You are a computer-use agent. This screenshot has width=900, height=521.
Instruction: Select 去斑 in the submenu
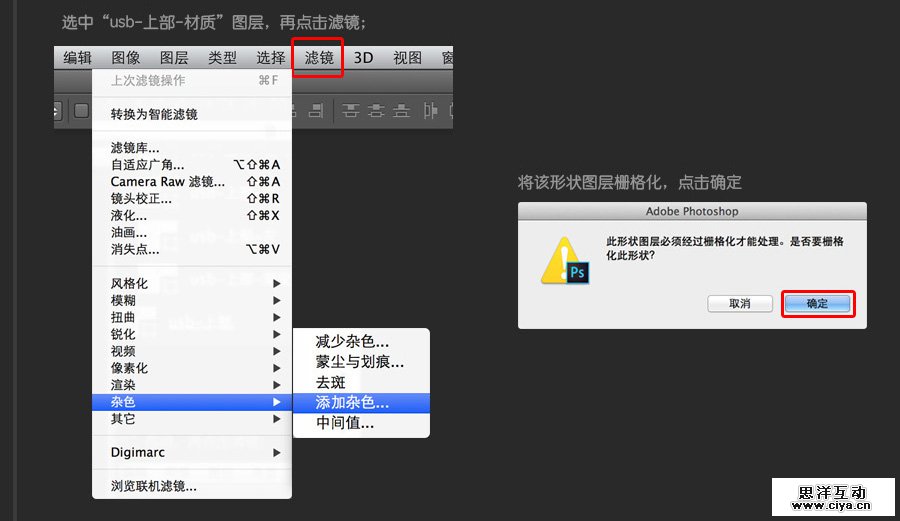[361, 383]
